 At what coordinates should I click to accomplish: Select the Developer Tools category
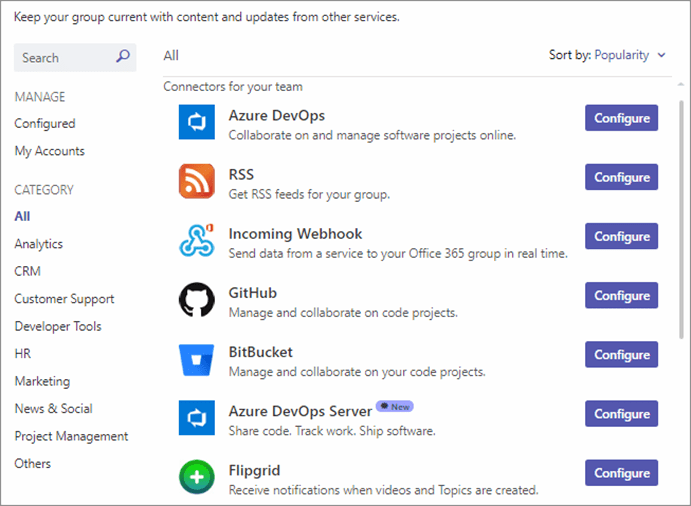(x=58, y=326)
